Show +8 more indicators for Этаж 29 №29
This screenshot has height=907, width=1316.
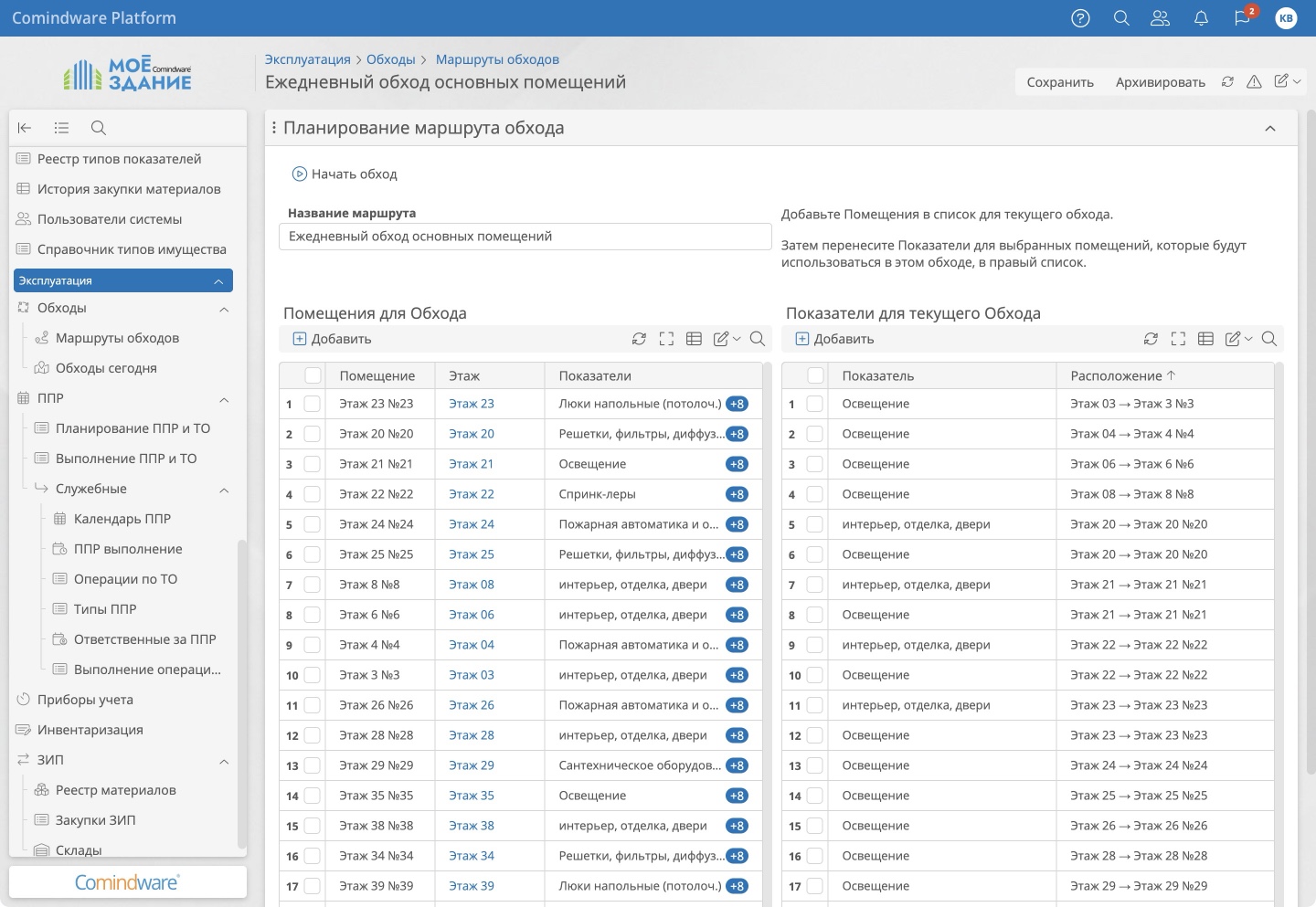[738, 765]
